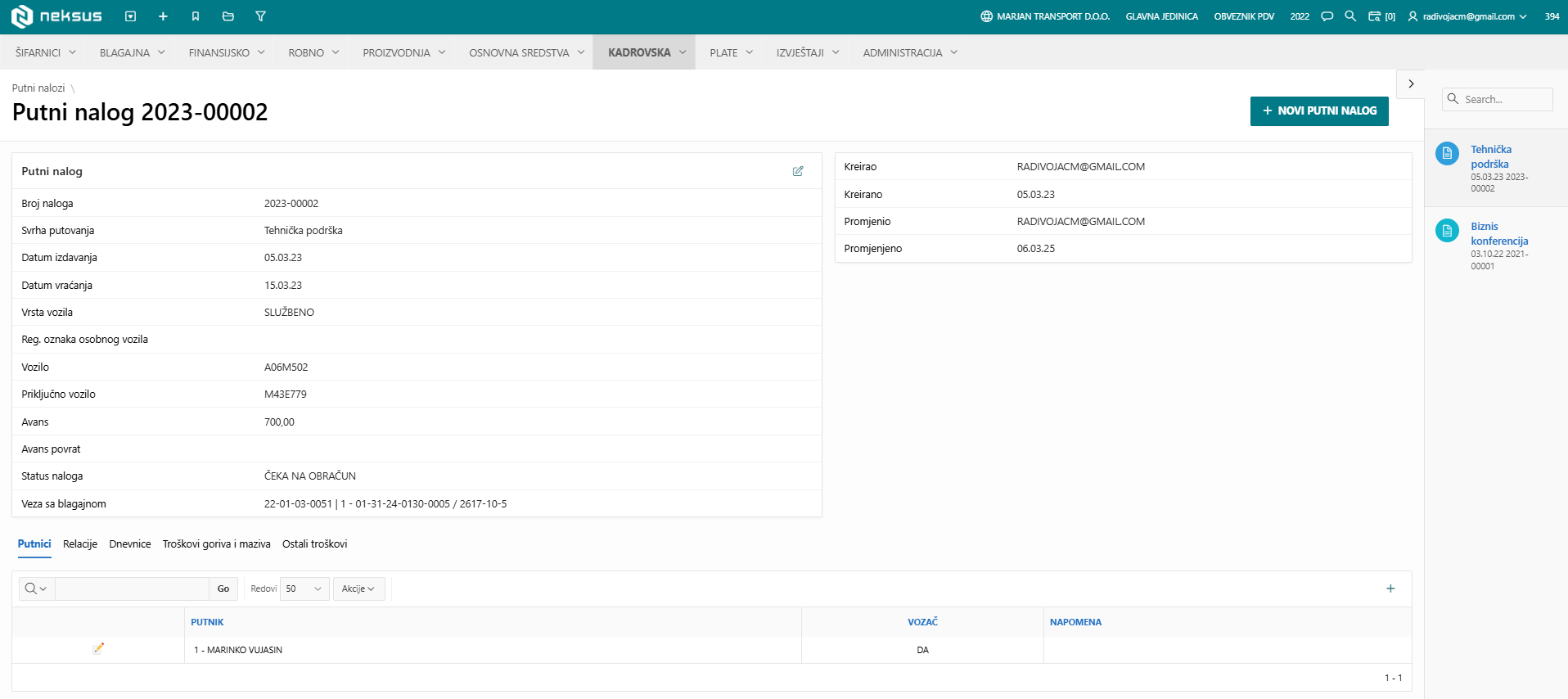The height and width of the screenshot is (699, 1568).
Task: Edit Putni nalog with the pencil icon
Action: point(798,171)
